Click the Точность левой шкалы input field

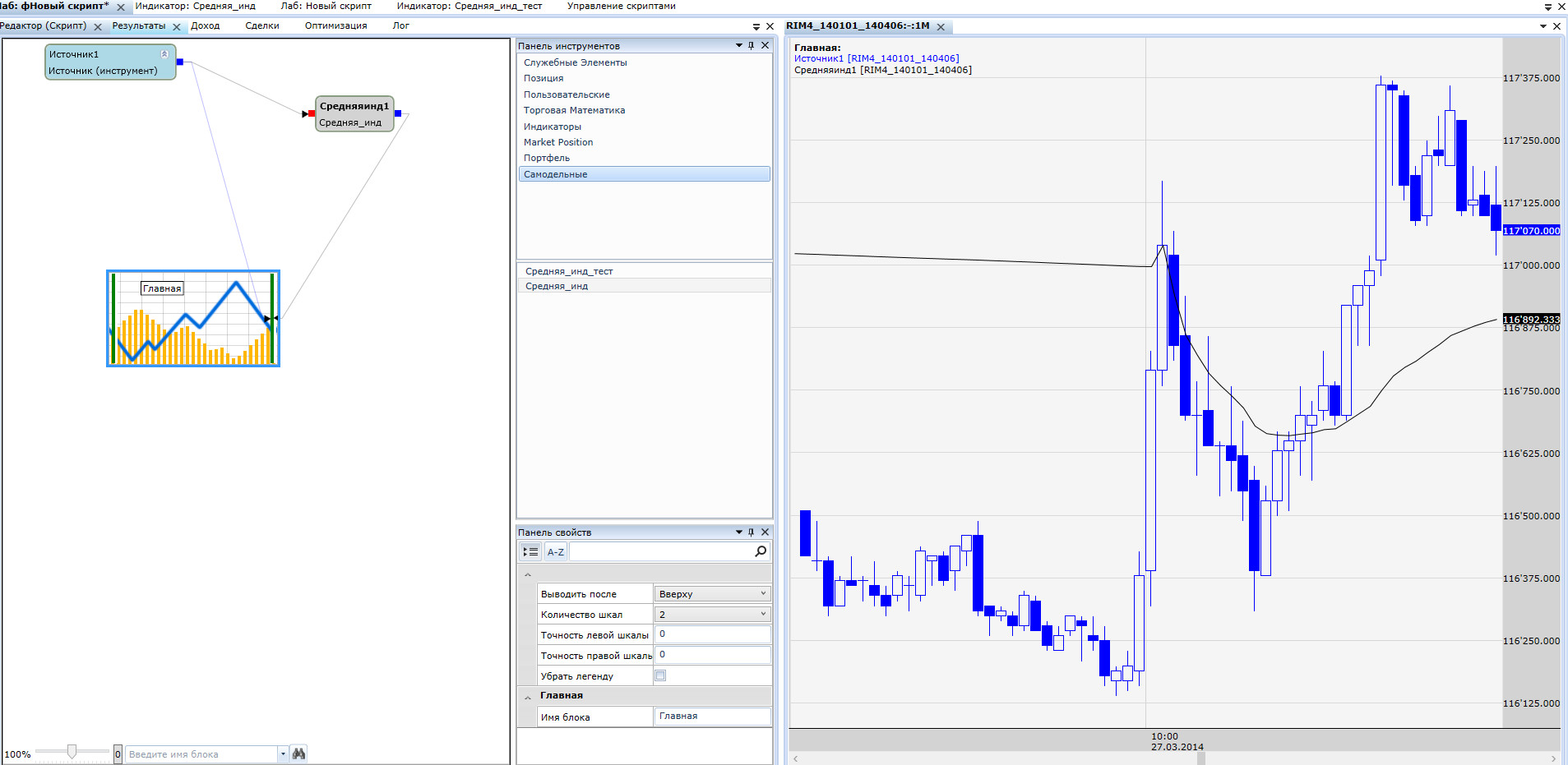[x=712, y=634]
